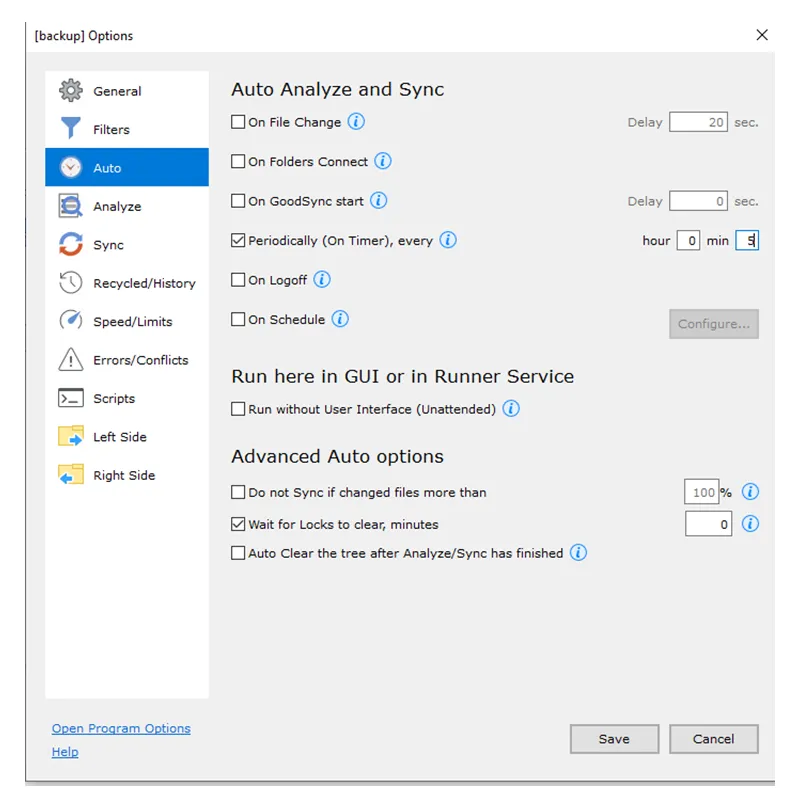This screenshot has height=807, width=801.
Task: Show info for On GoodSync start
Action: [x=378, y=200]
